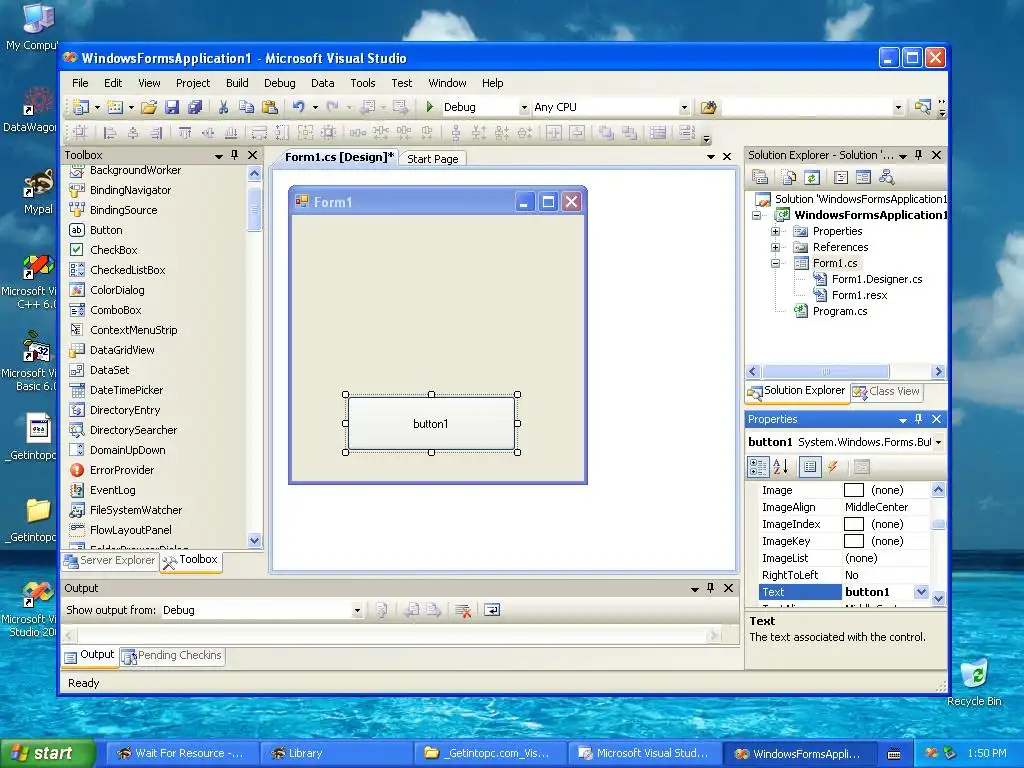
Task: Click button1 on the Form1 designer
Action: (x=431, y=424)
